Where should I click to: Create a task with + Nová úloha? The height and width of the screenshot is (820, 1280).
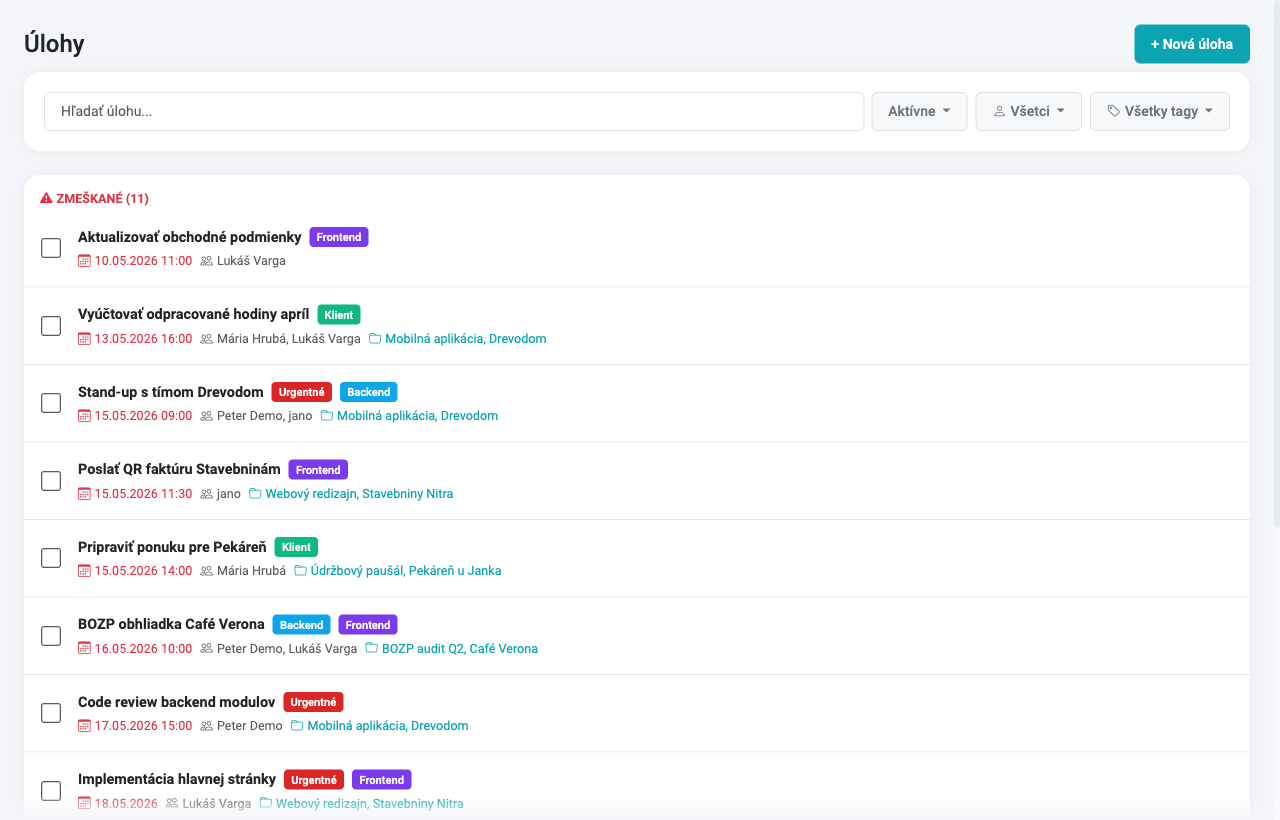click(1192, 44)
